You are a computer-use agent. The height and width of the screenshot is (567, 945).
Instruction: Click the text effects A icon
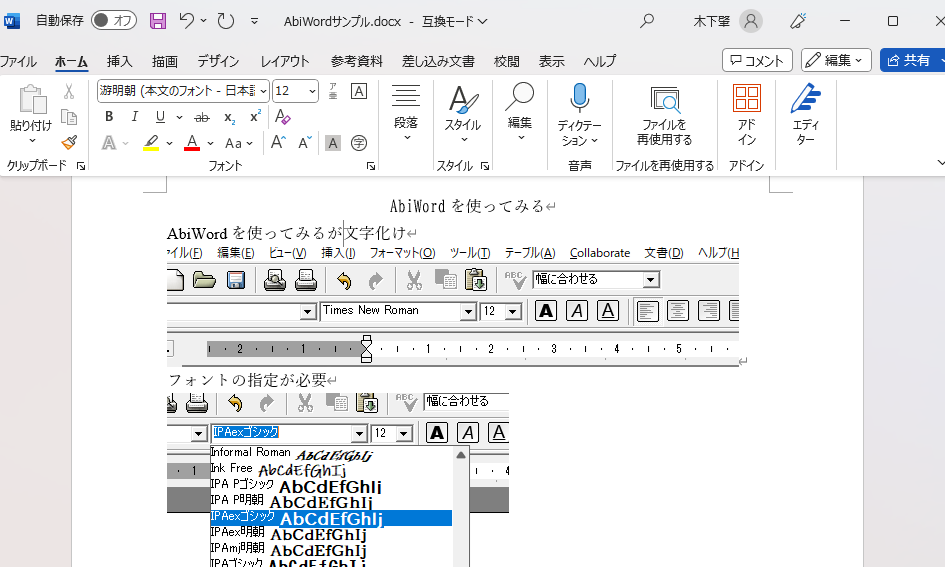(109, 143)
